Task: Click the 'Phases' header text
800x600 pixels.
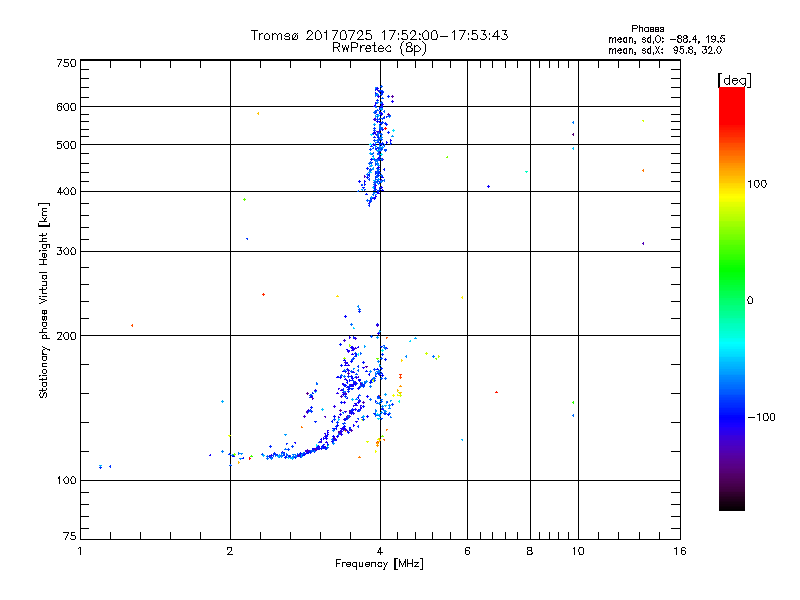Action: (647, 29)
